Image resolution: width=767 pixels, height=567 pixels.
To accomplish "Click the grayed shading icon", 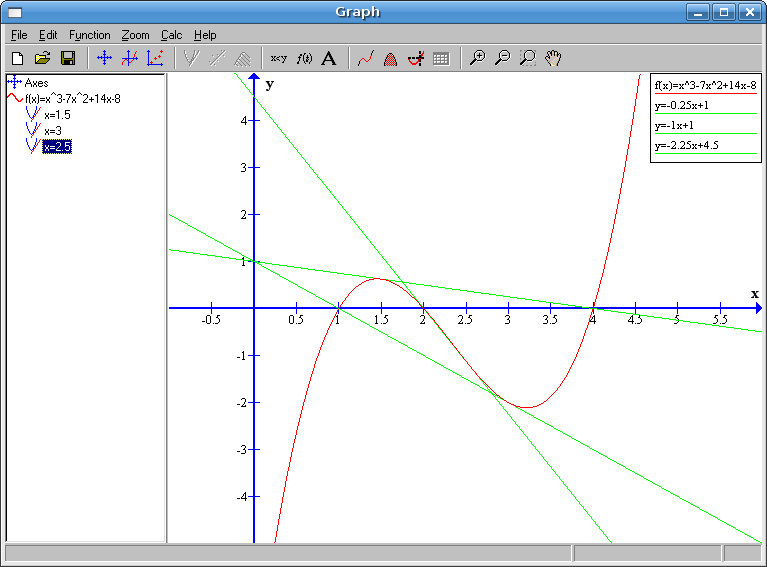I will click(243, 59).
